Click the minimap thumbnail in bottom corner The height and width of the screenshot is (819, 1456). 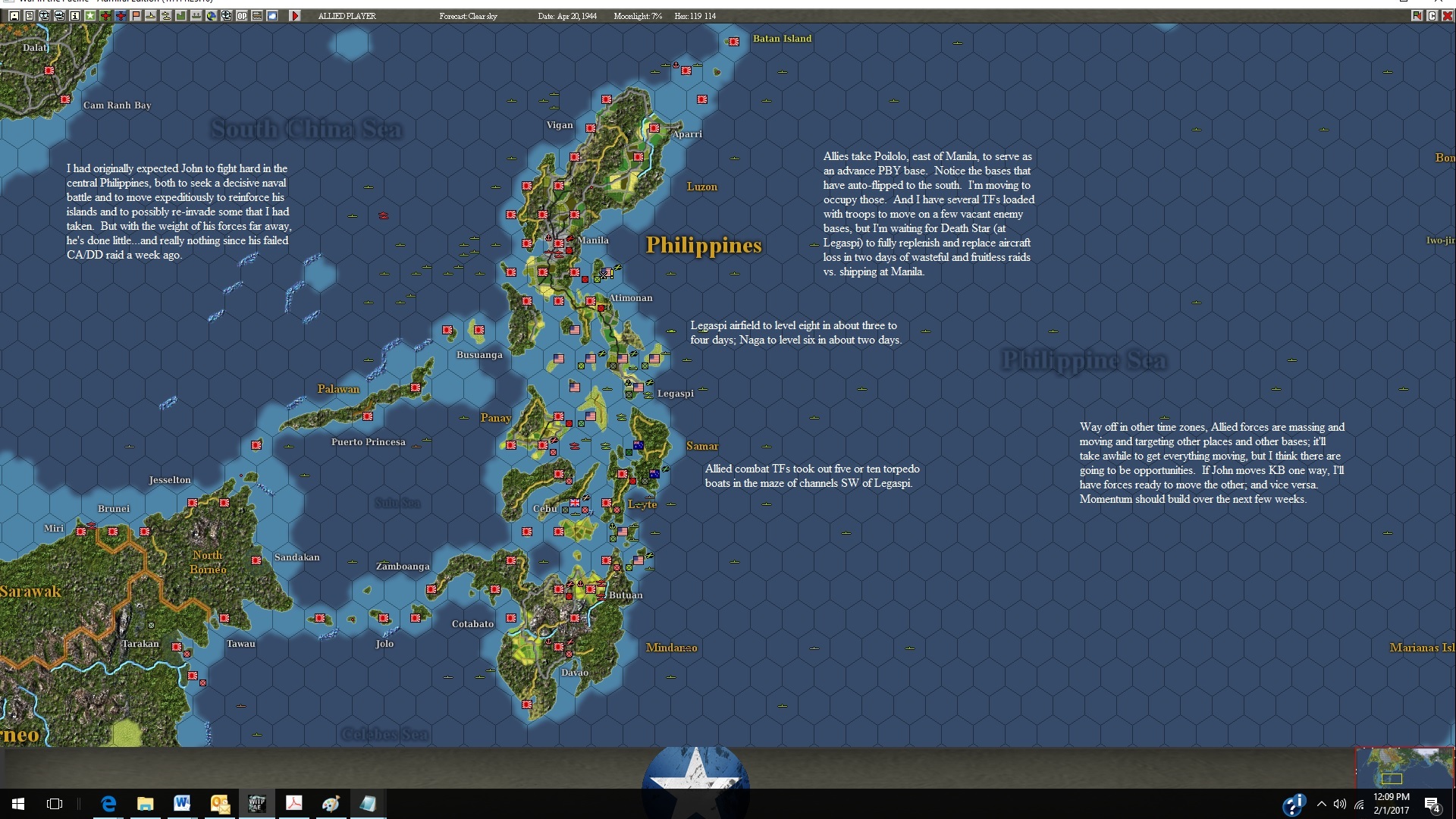(x=1404, y=767)
